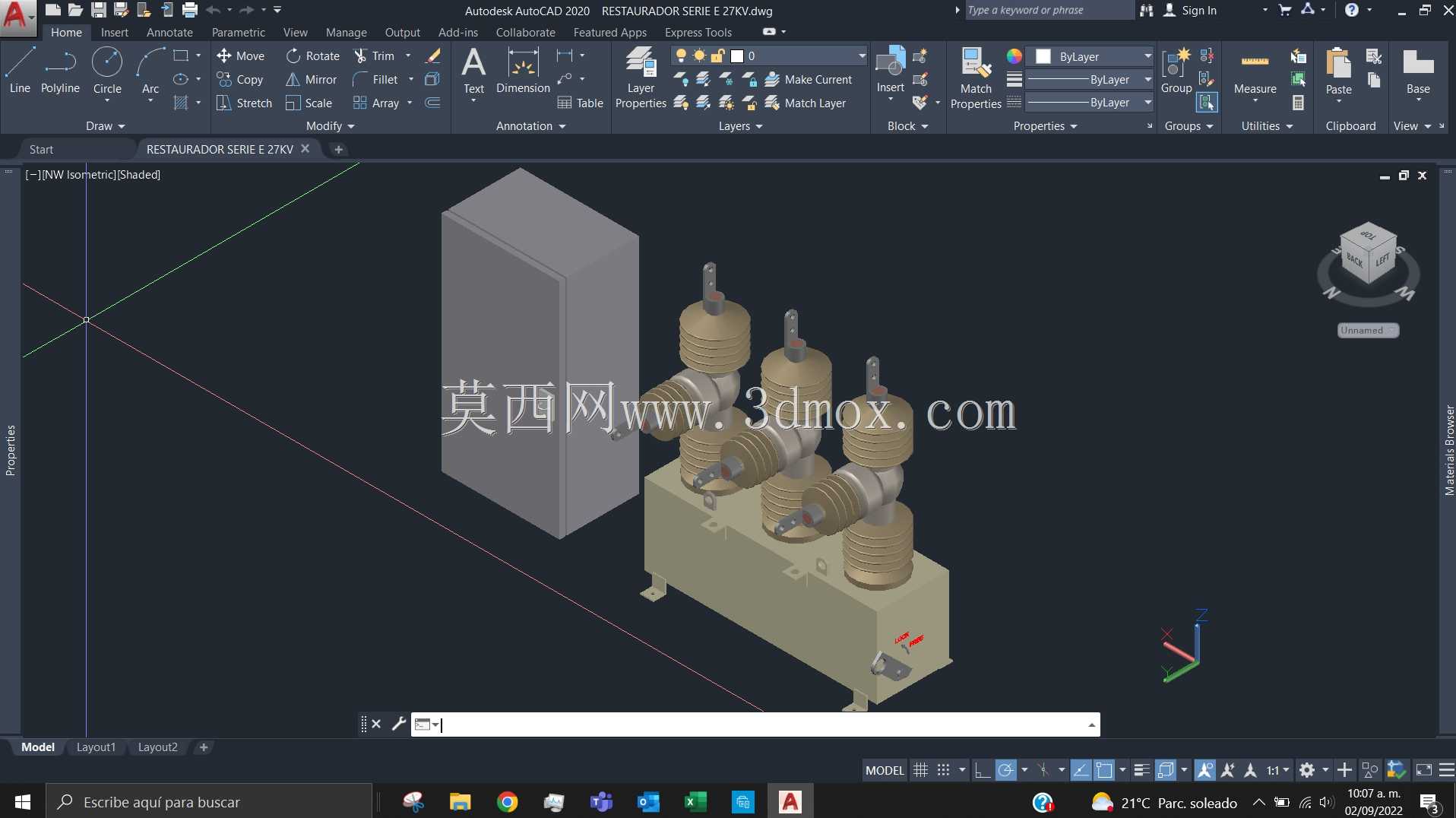The image size is (1456, 818).
Task: Activate the Trim tool
Action: (x=374, y=55)
